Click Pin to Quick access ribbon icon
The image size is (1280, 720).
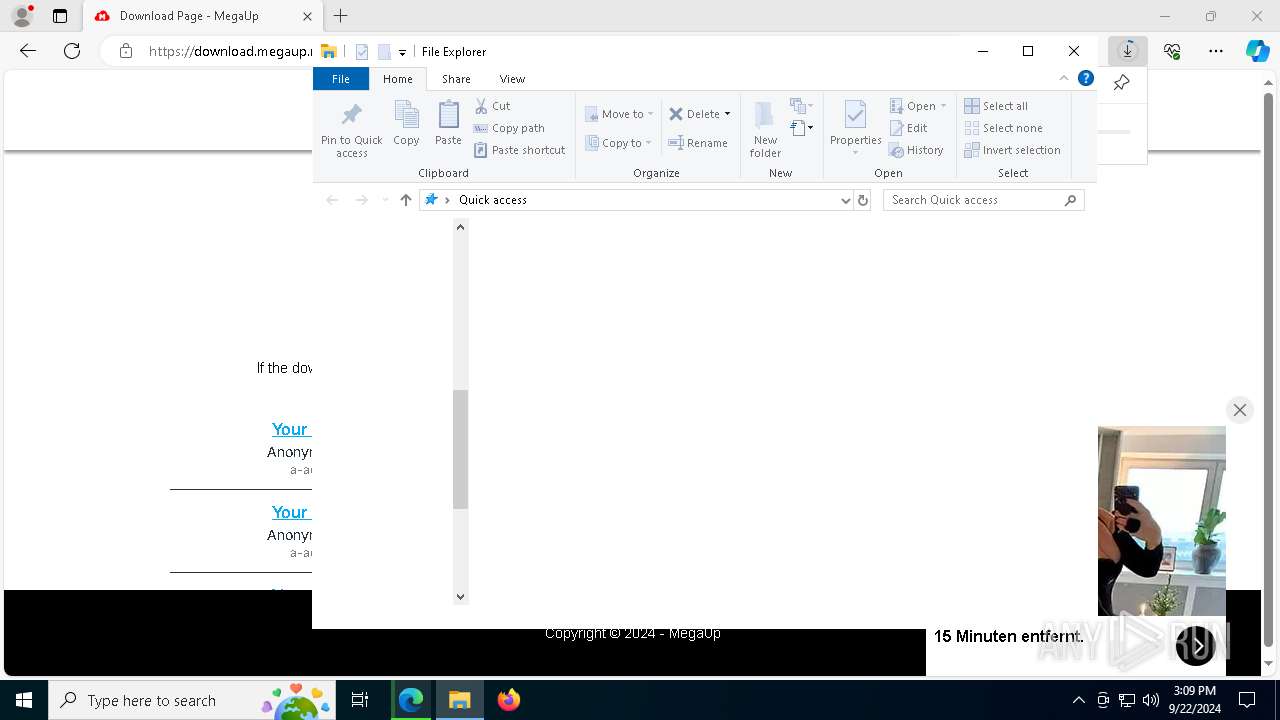tap(351, 129)
